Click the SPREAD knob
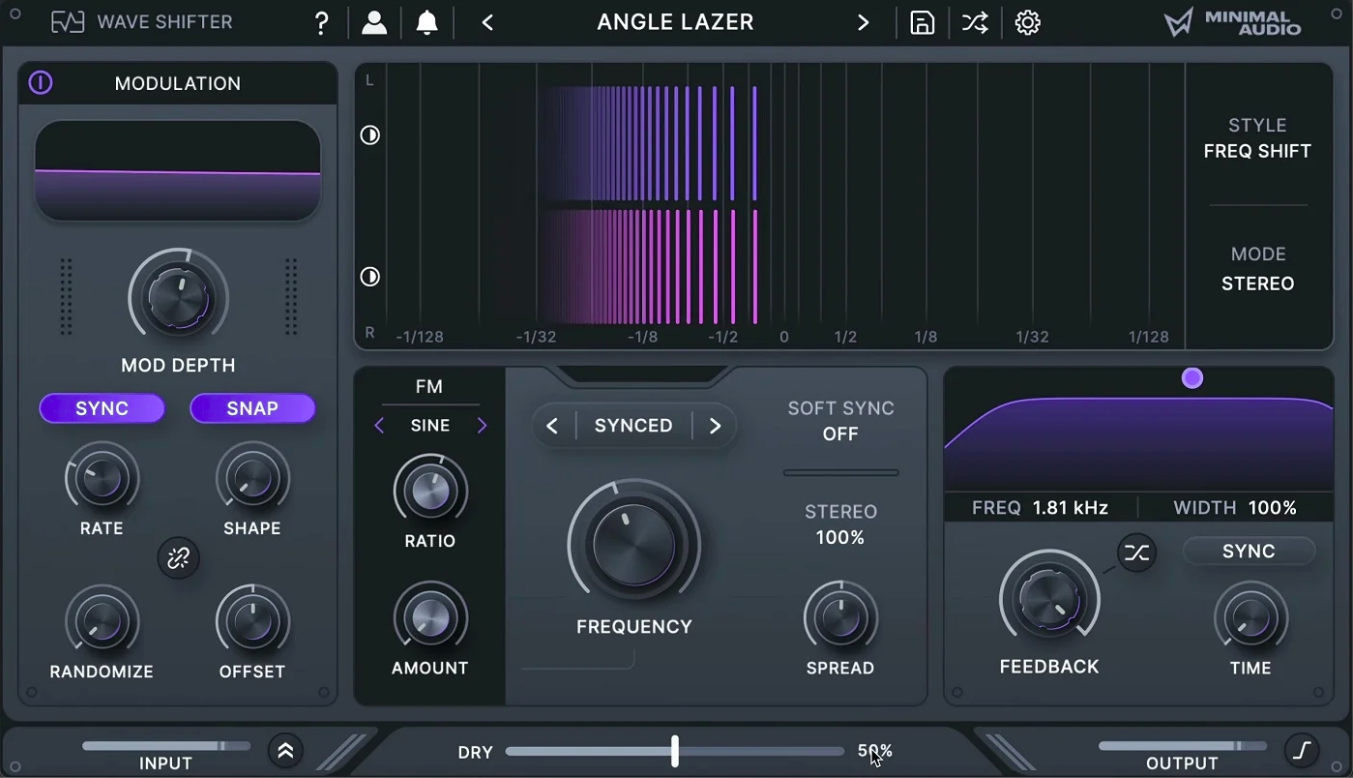This screenshot has width=1353, height=778. [x=840, y=618]
